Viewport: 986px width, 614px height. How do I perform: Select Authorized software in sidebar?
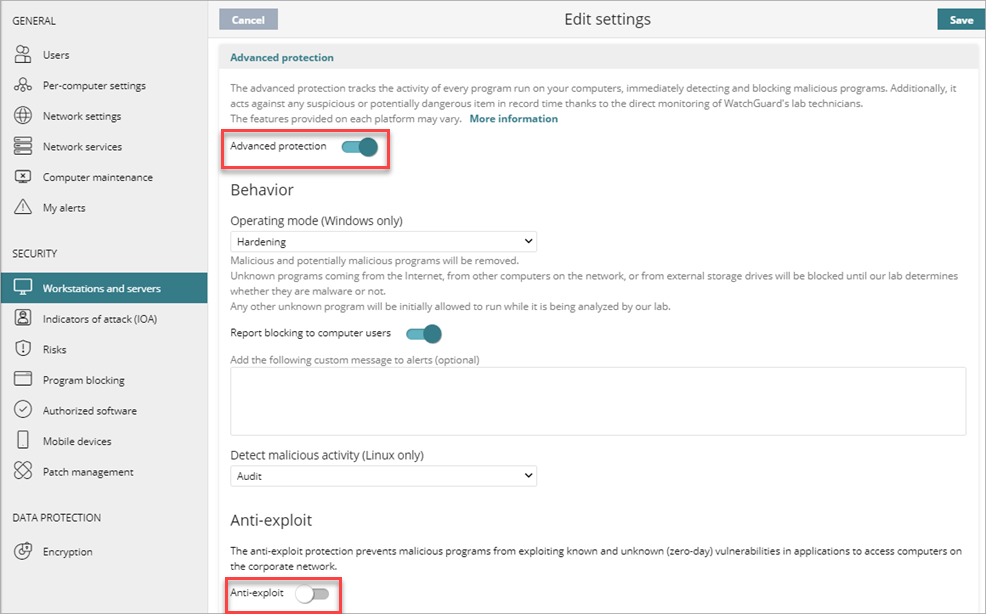pyautogui.click(x=89, y=411)
